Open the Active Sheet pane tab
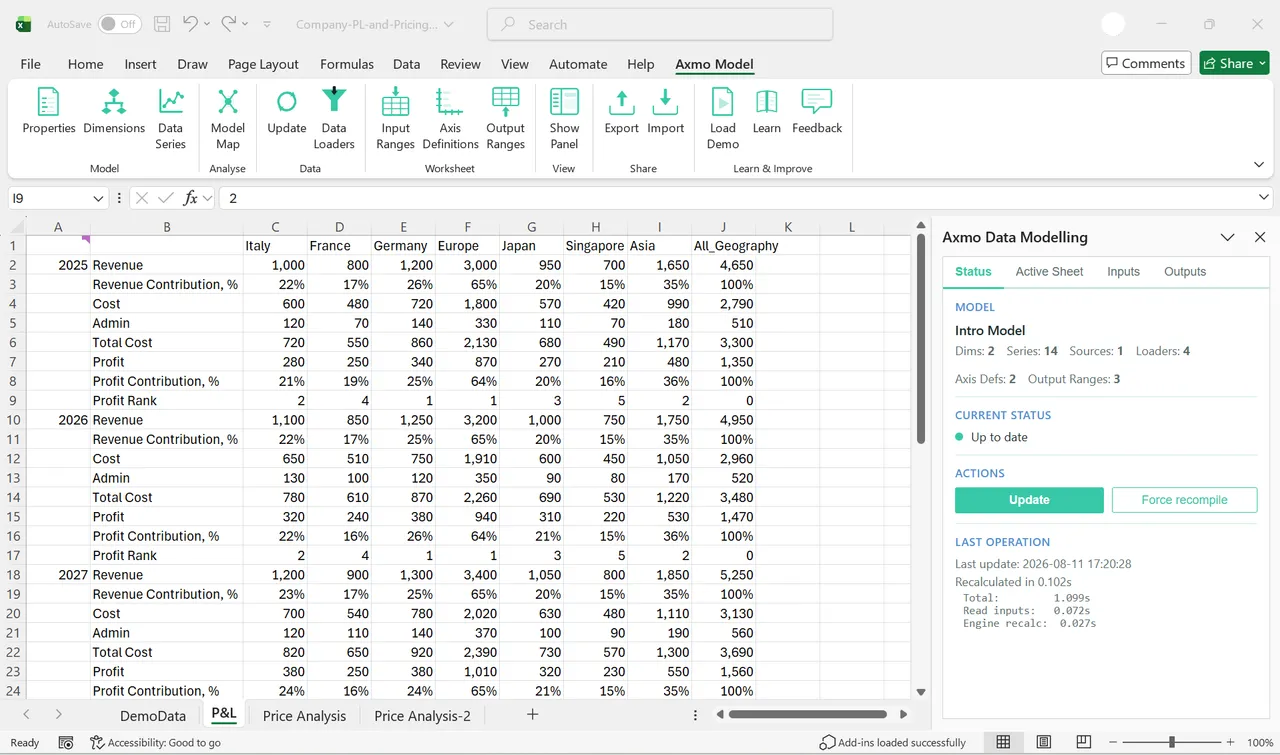The height and width of the screenshot is (755, 1280). point(1049,271)
